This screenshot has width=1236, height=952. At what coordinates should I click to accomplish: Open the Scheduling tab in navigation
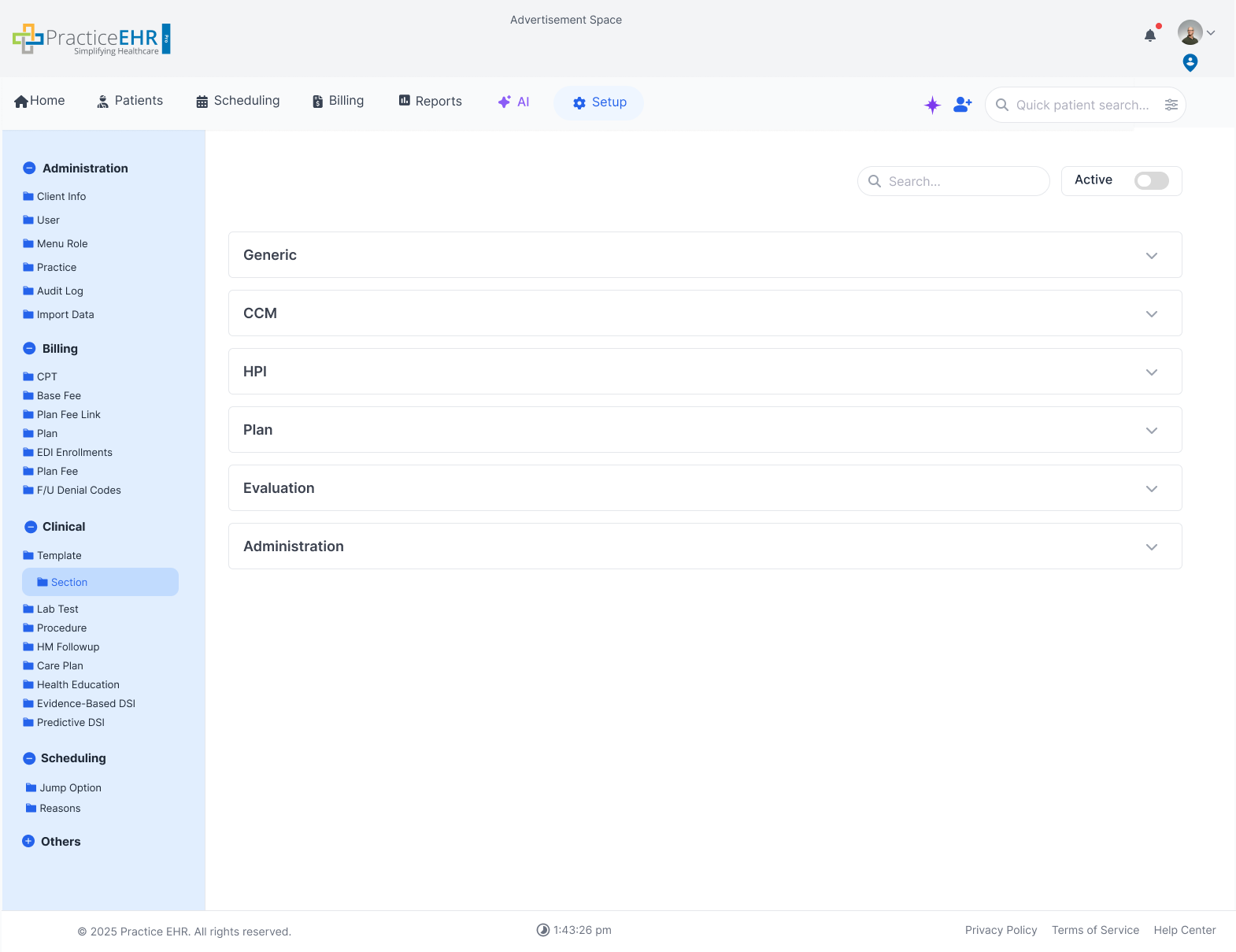click(238, 101)
